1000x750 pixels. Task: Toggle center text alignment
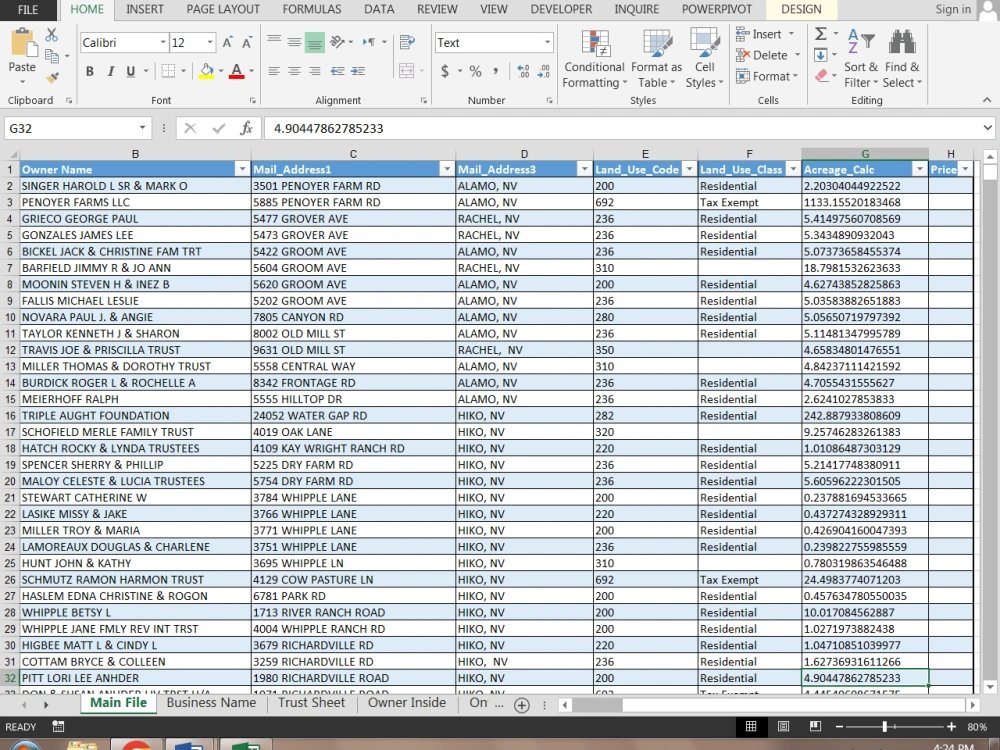tap(294, 71)
